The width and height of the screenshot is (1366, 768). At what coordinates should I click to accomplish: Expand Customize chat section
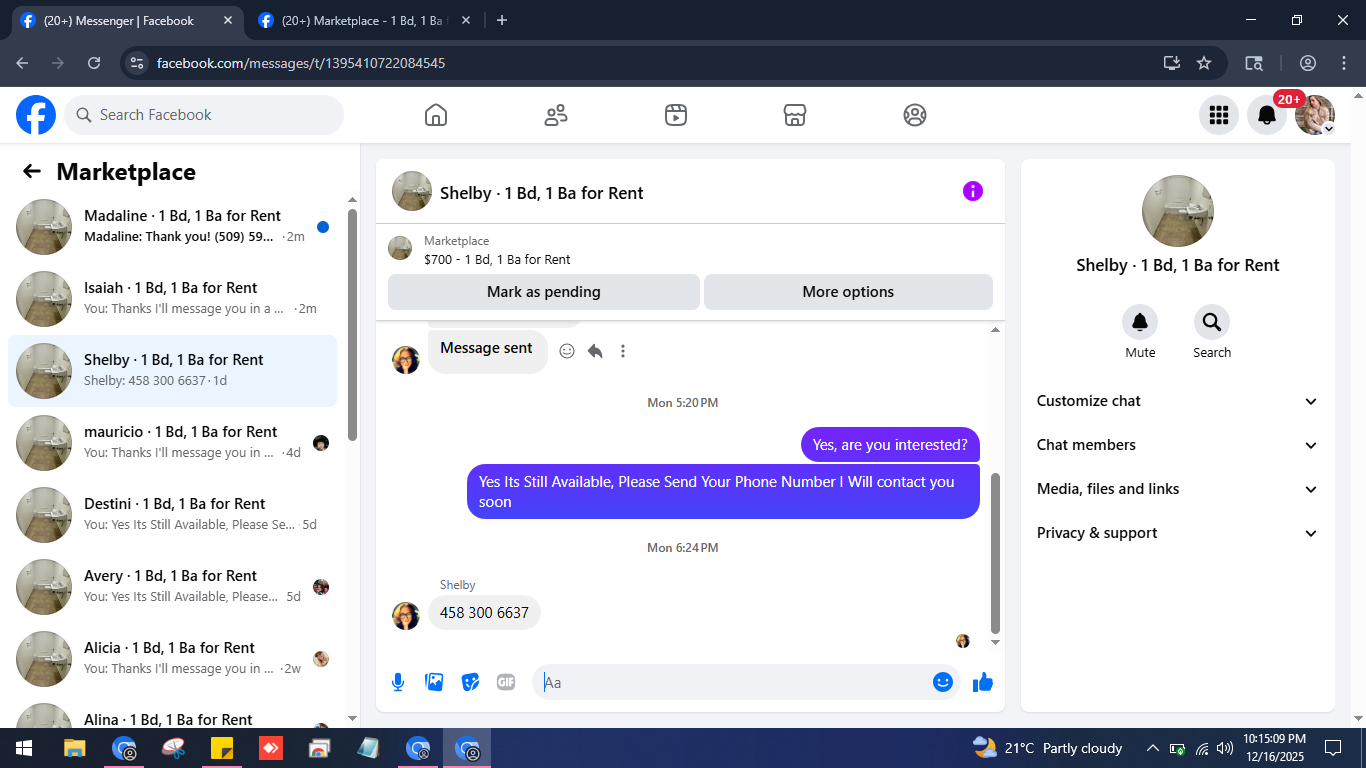(1178, 401)
